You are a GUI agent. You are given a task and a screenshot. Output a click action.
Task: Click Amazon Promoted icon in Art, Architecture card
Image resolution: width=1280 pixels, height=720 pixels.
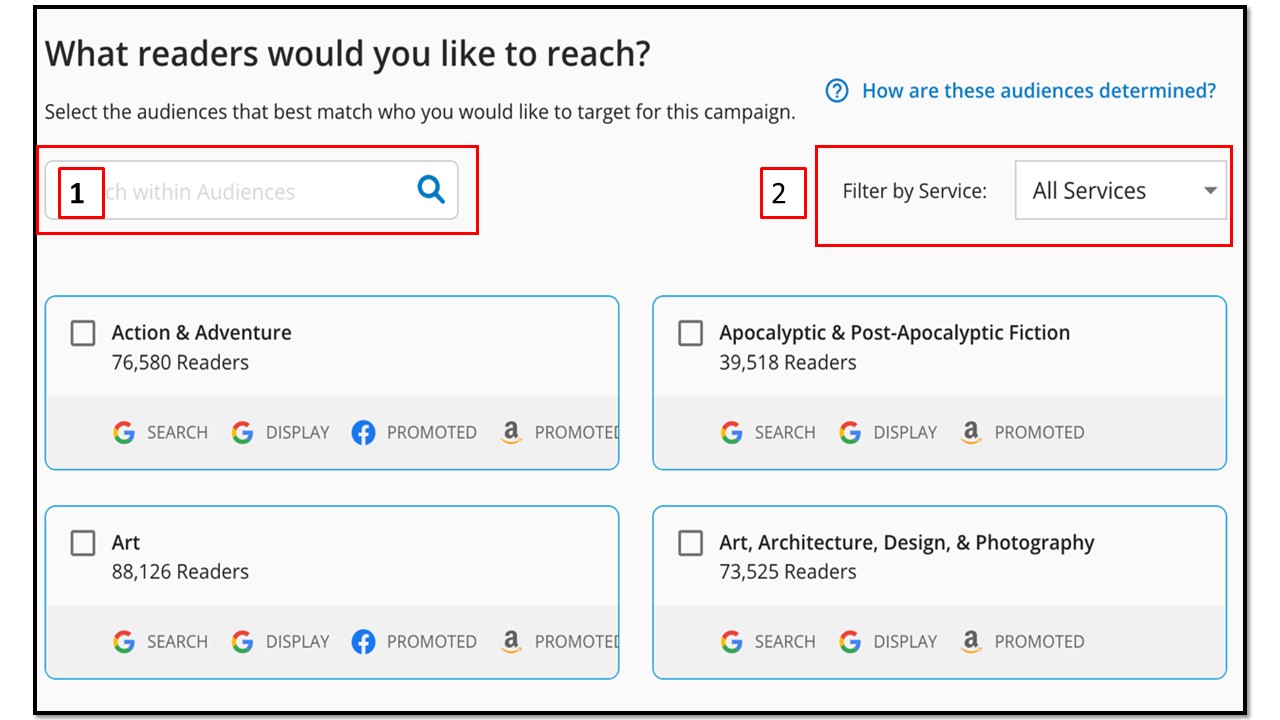pos(971,642)
